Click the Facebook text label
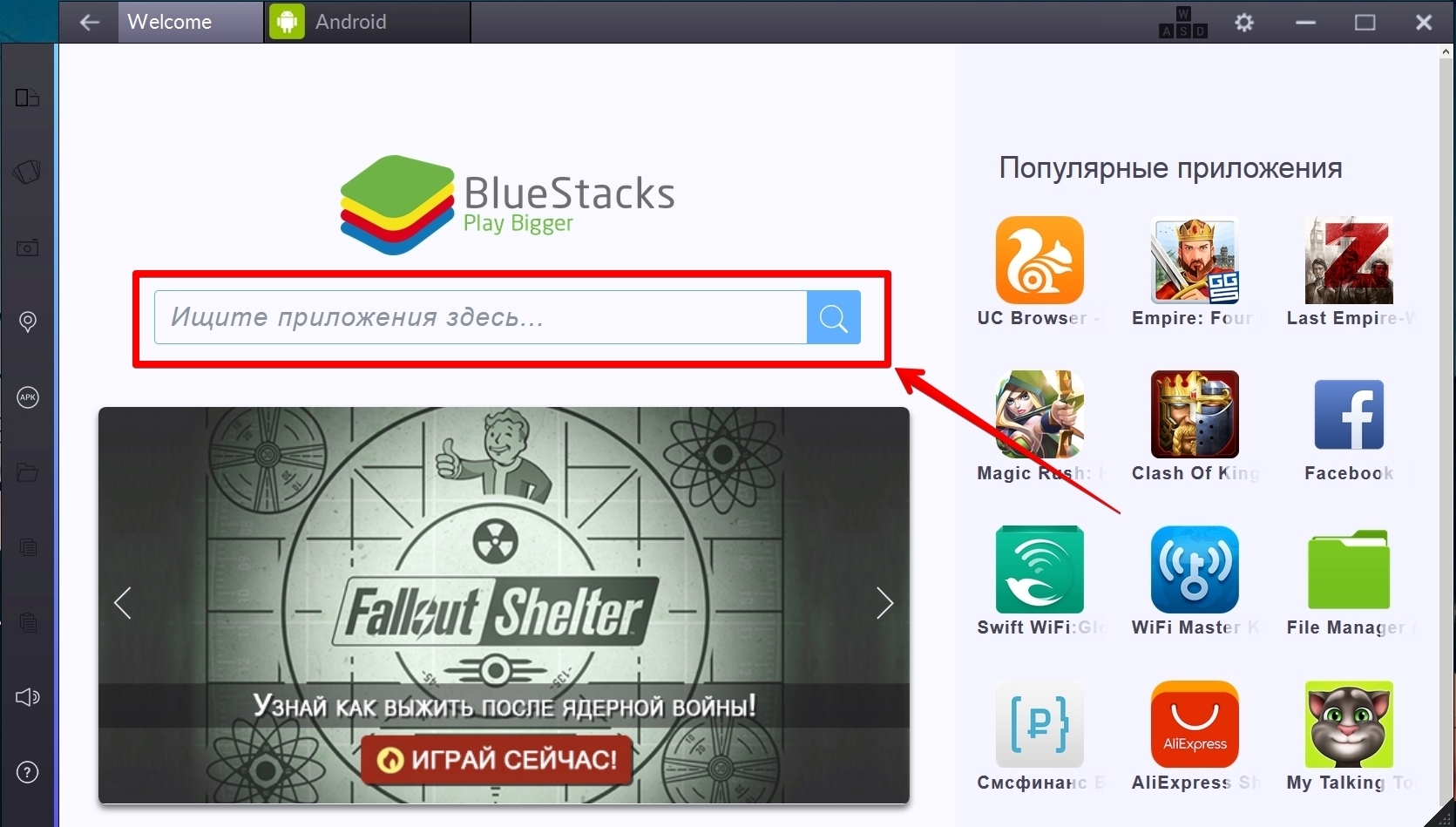 [1349, 473]
